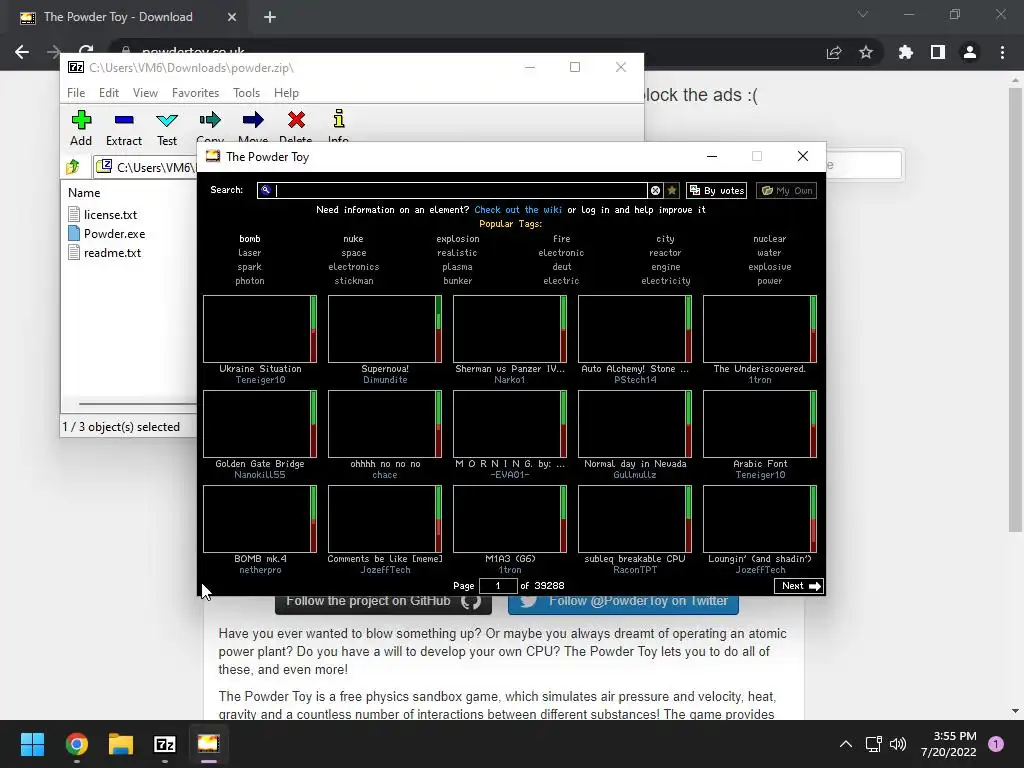Select the reactor tag
1024x768 pixels.
tap(665, 253)
